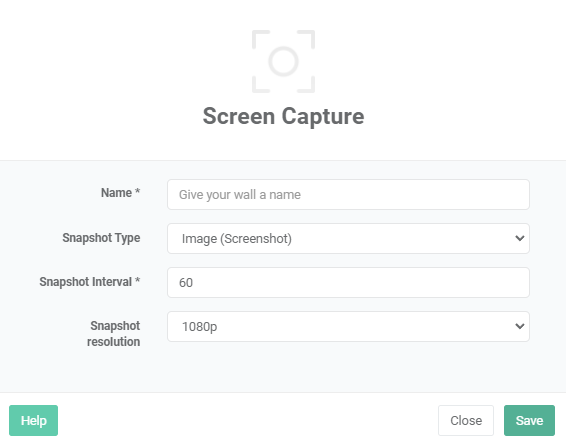Open Help for this dialog
The image size is (566, 444).
click(x=34, y=420)
